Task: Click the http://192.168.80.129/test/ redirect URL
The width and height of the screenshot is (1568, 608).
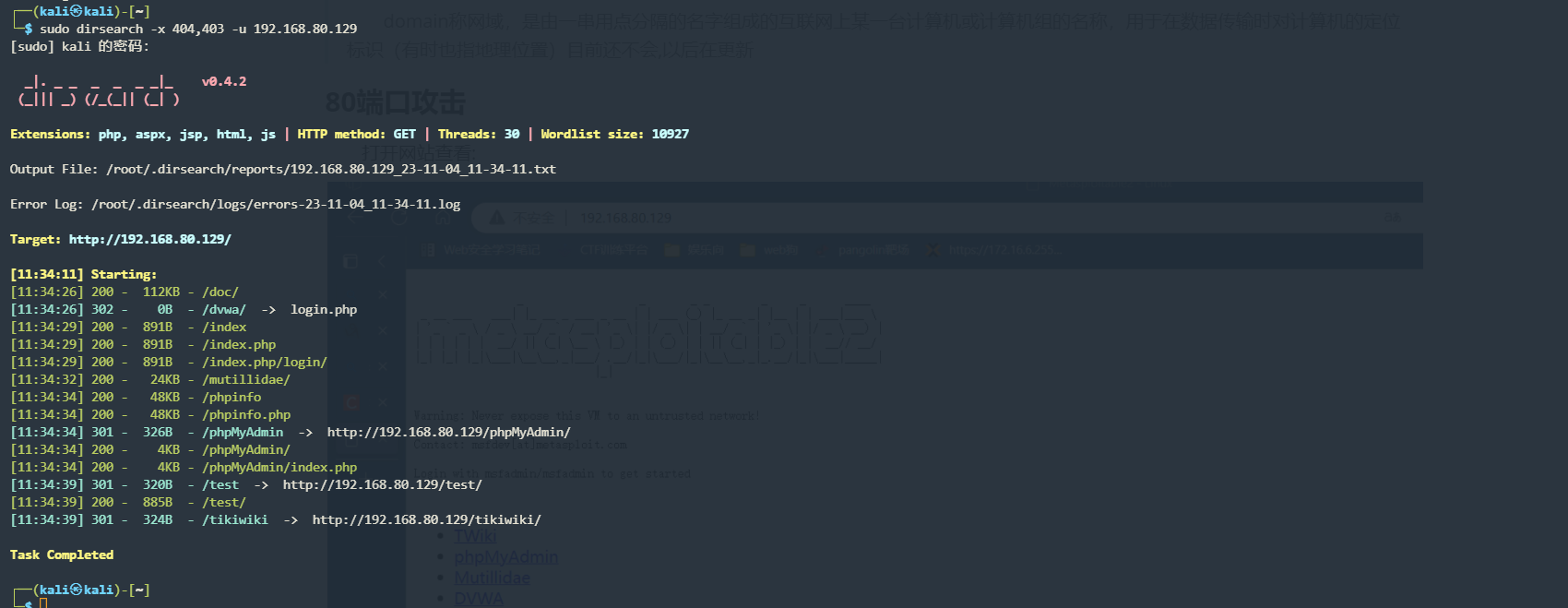Action: pyautogui.click(x=382, y=484)
